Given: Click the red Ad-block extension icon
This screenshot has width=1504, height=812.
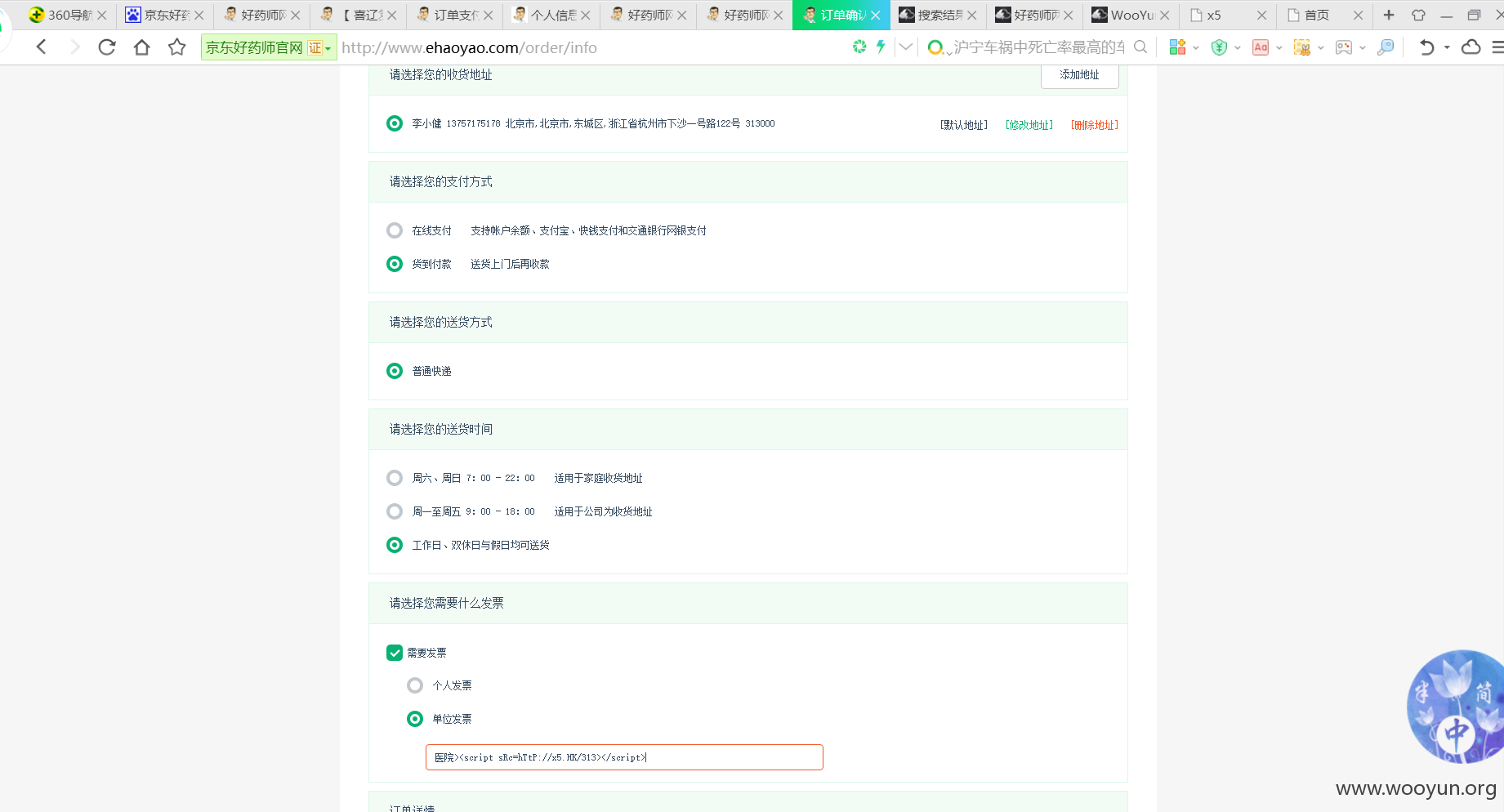Looking at the screenshot, I should point(1261,47).
